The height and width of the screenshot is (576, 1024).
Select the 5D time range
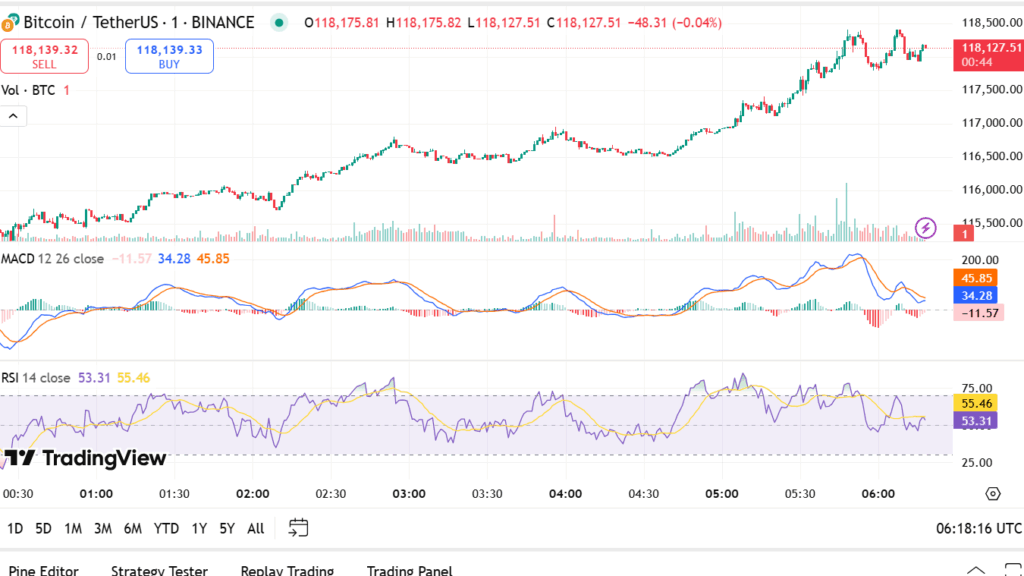[43, 528]
